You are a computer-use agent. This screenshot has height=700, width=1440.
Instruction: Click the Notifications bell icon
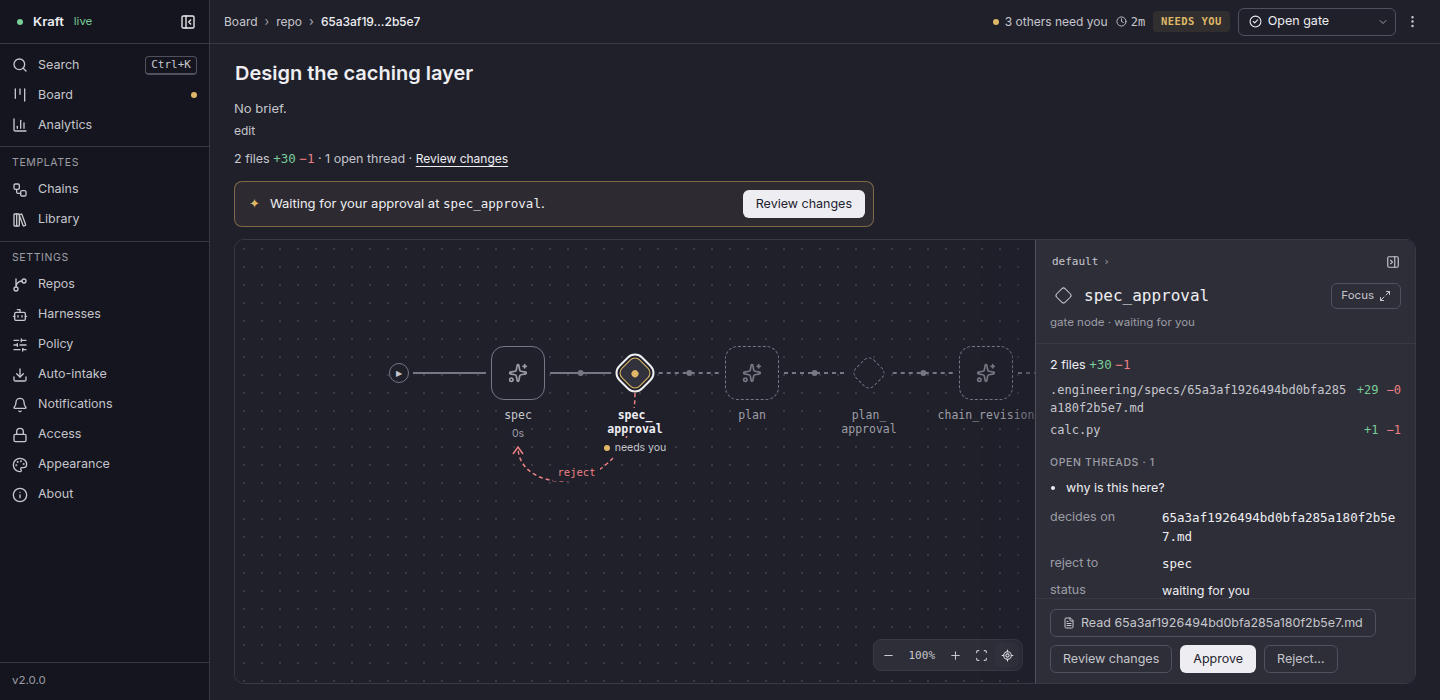coord(20,404)
